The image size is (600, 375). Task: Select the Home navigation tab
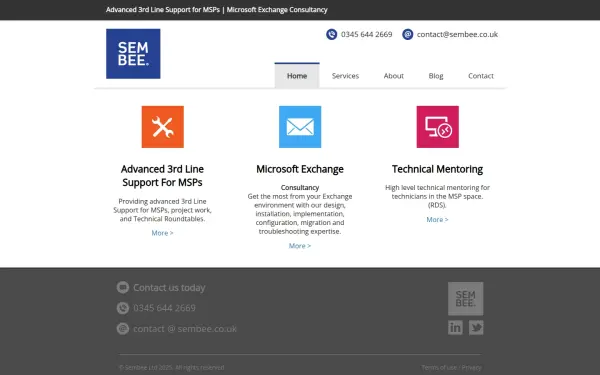(297, 76)
